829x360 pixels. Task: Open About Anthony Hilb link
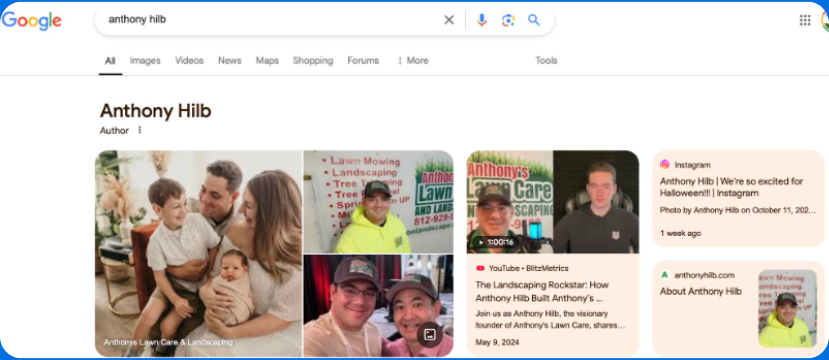pyautogui.click(x=701, y=291)
